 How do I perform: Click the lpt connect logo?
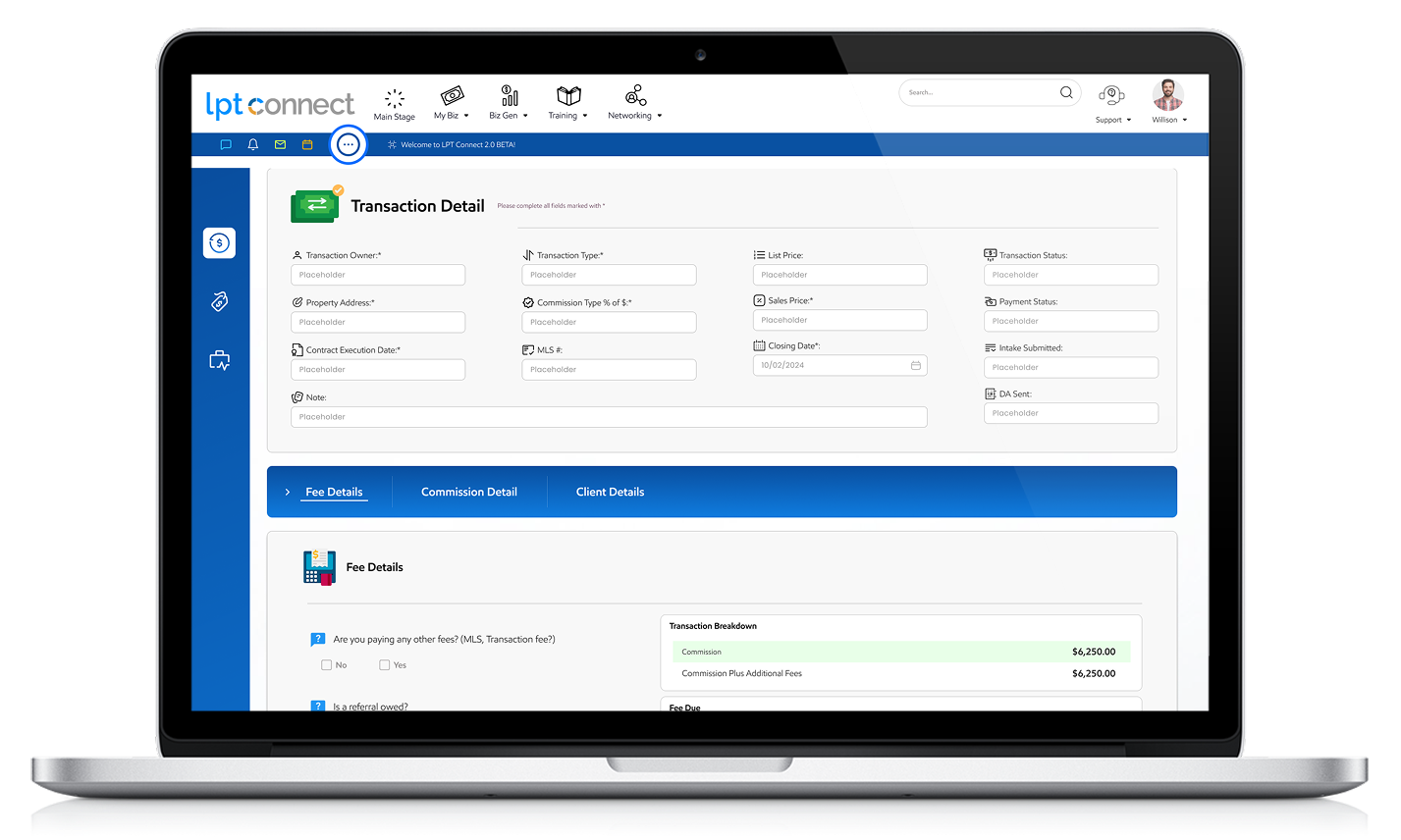tap(280, 104)
